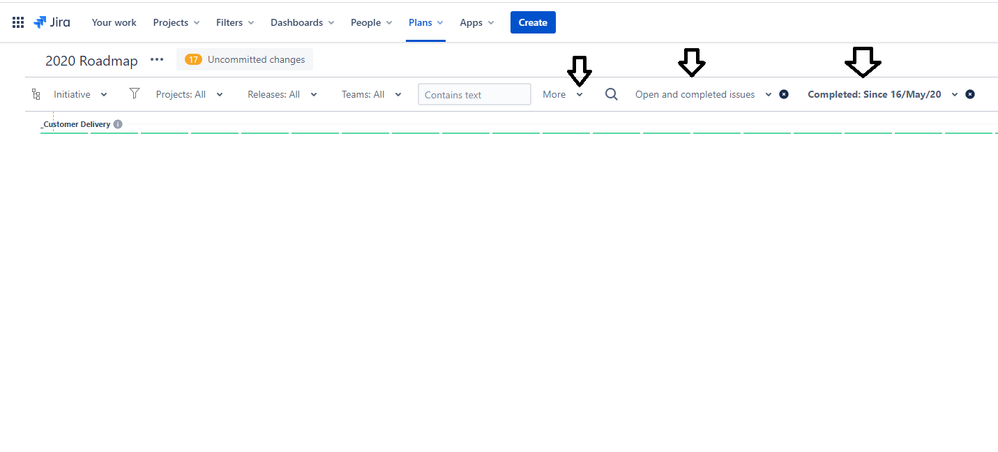Open the app switcher grid icon

18,23
